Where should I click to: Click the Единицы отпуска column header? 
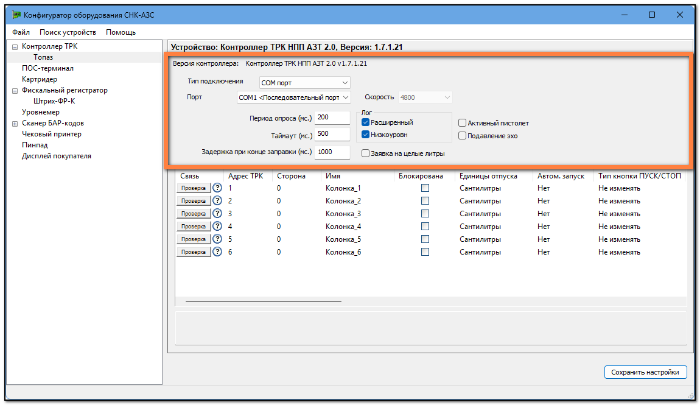click(488, 176)
